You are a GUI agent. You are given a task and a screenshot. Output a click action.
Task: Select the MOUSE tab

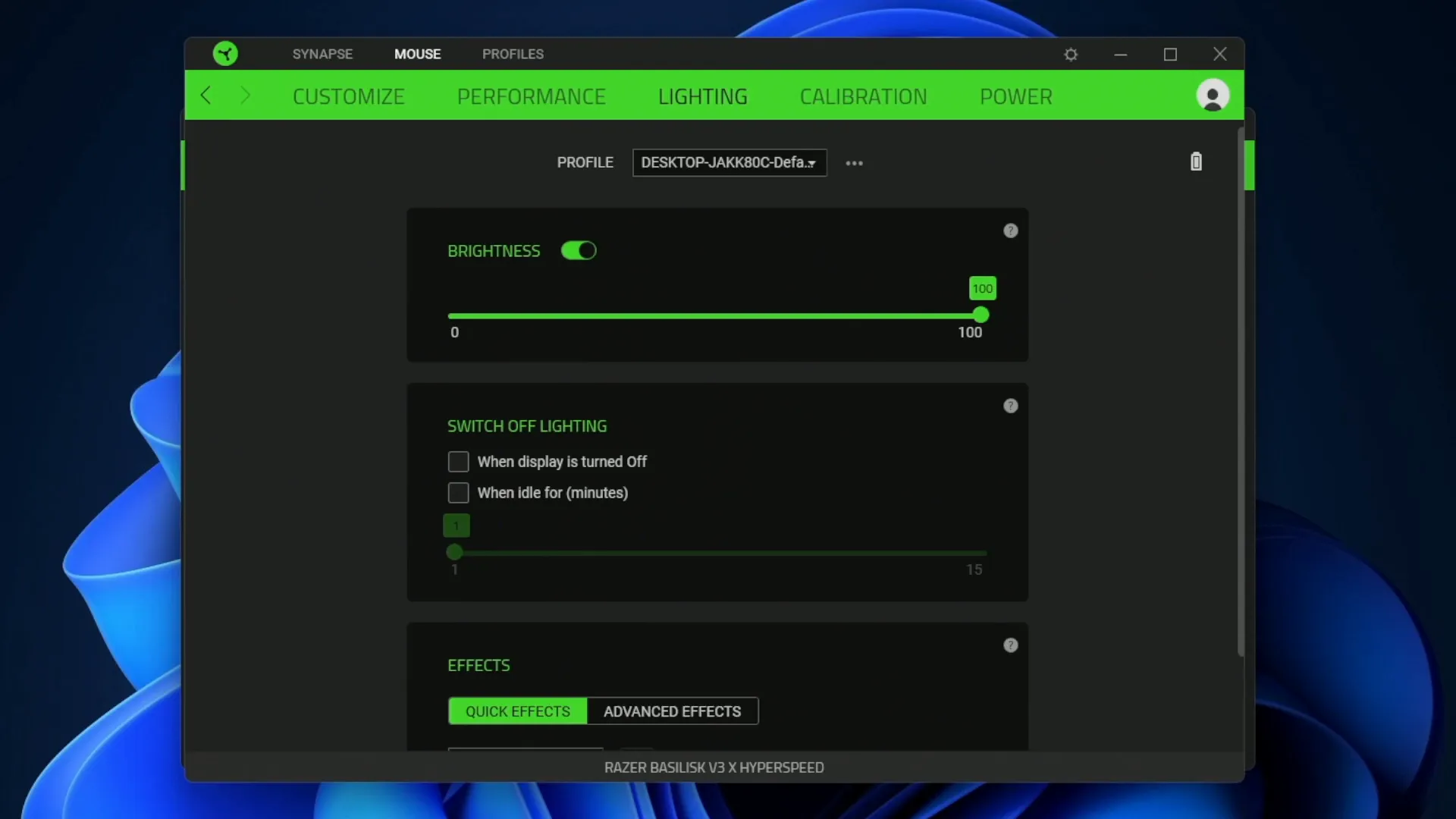pos(417,54)
